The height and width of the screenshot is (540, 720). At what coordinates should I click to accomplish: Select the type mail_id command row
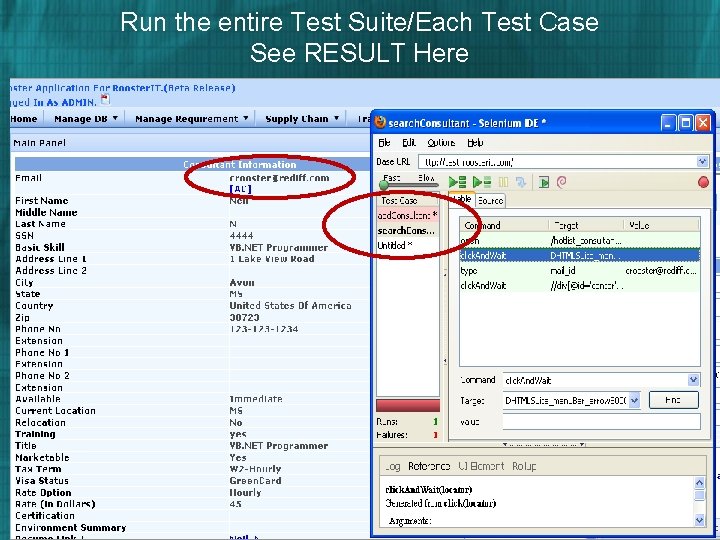click(579, 270)
